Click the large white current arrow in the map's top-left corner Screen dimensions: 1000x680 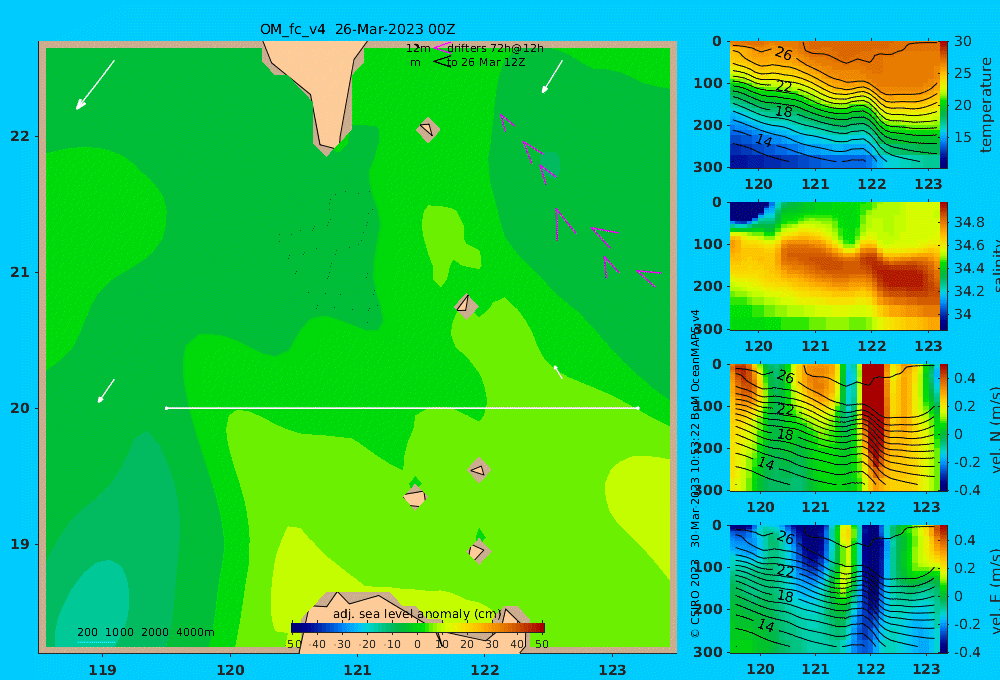click(95, 85)
